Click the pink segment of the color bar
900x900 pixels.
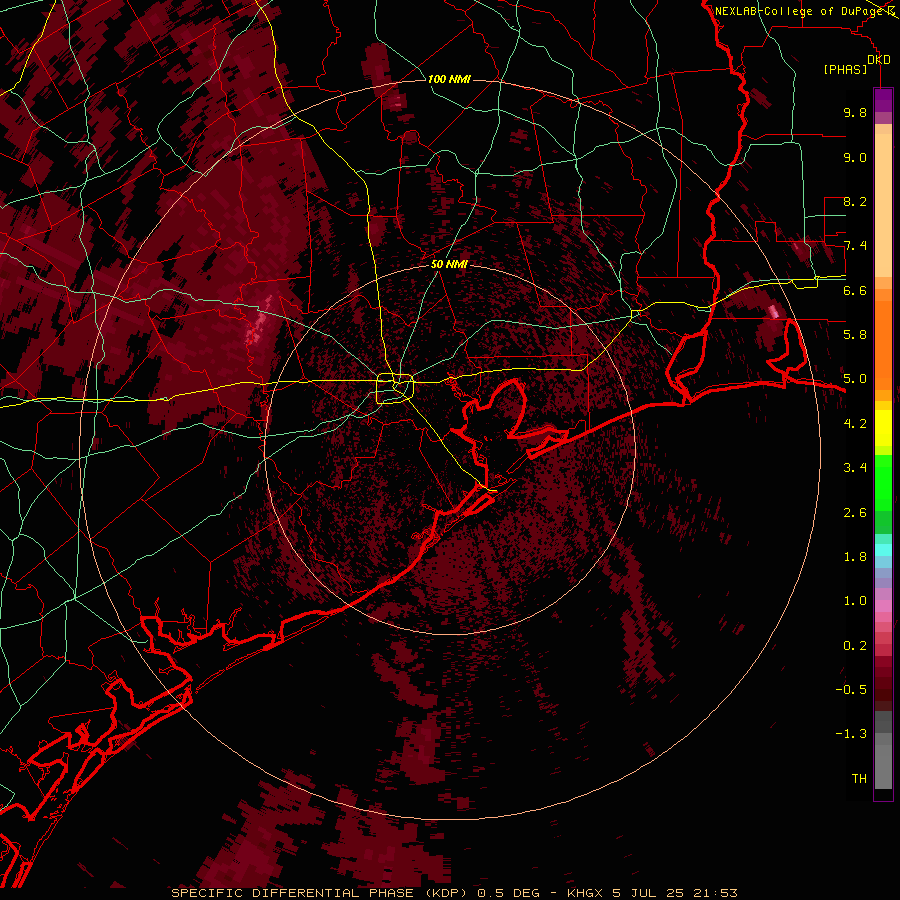point(883,606)
